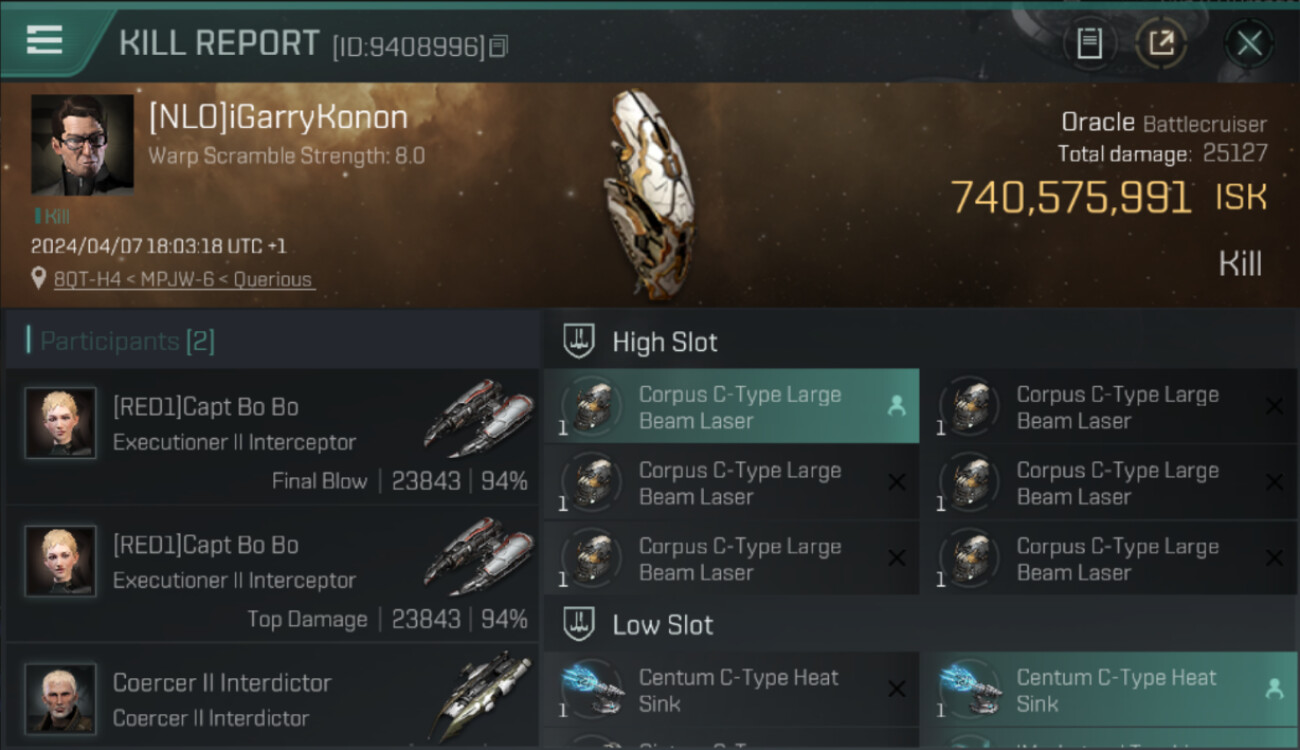Open the Participants [2] tab

(x=127, y=342)
